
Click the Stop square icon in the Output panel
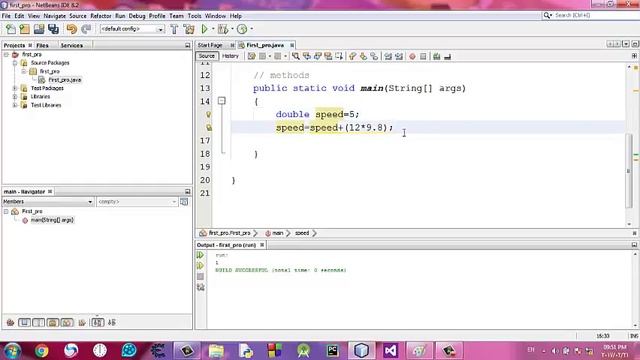[x=200, y=277]
